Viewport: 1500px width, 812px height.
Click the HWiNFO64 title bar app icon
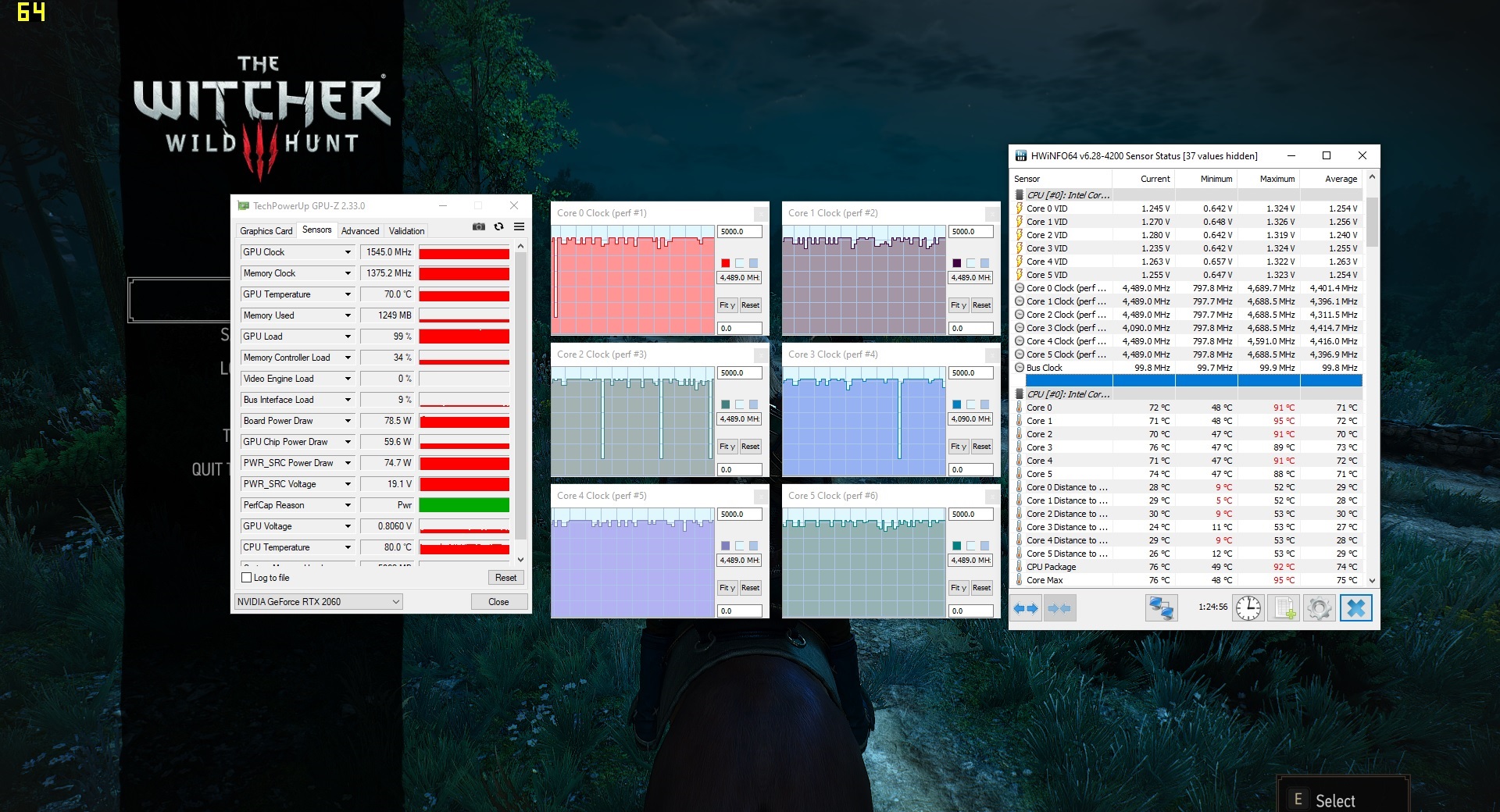click(x=1020, y=156)
